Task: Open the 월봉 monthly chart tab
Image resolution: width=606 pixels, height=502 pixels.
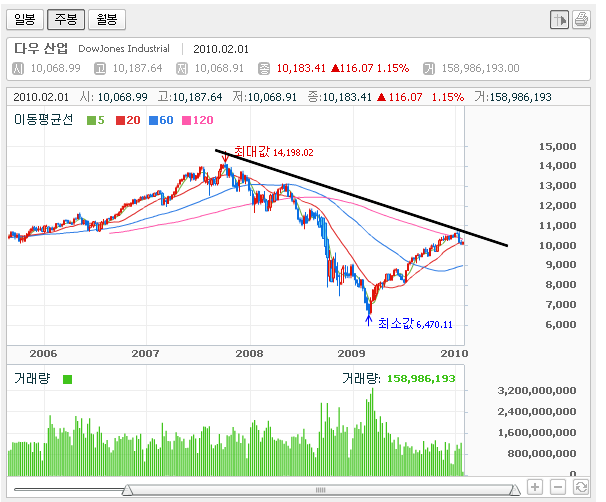Action: [107, 19]
